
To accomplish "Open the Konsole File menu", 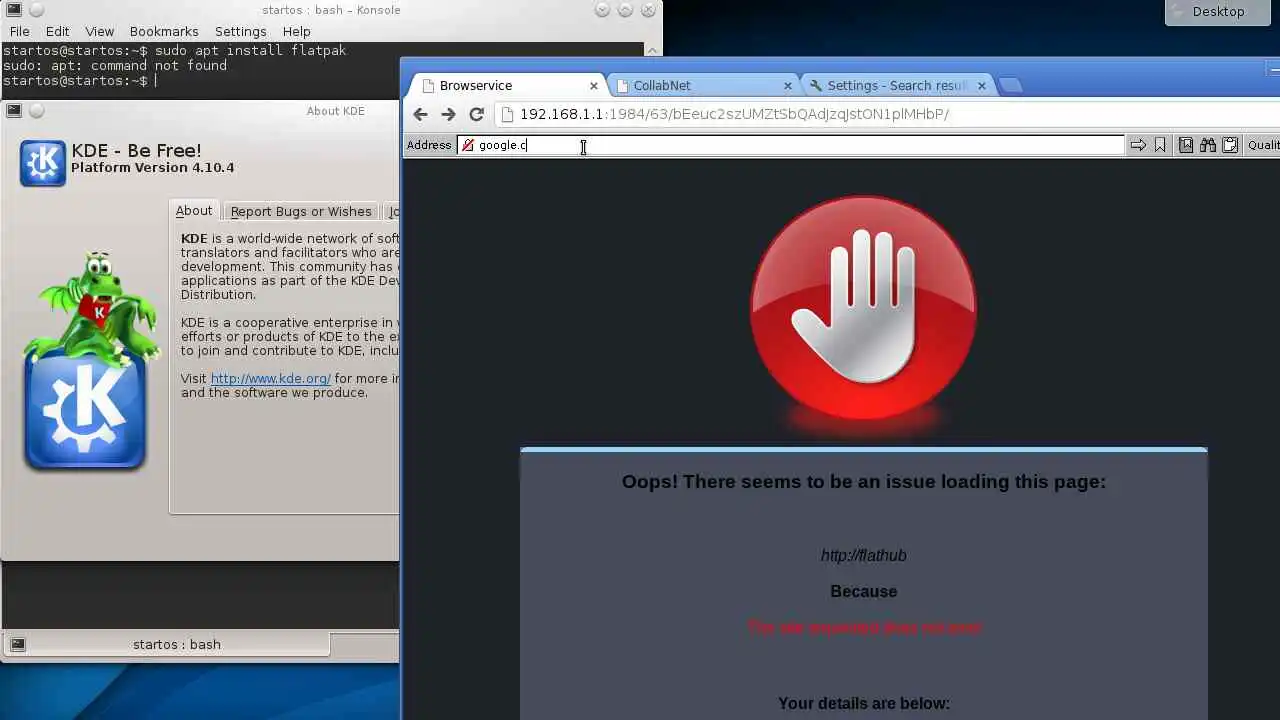I will tap(19, 32).
